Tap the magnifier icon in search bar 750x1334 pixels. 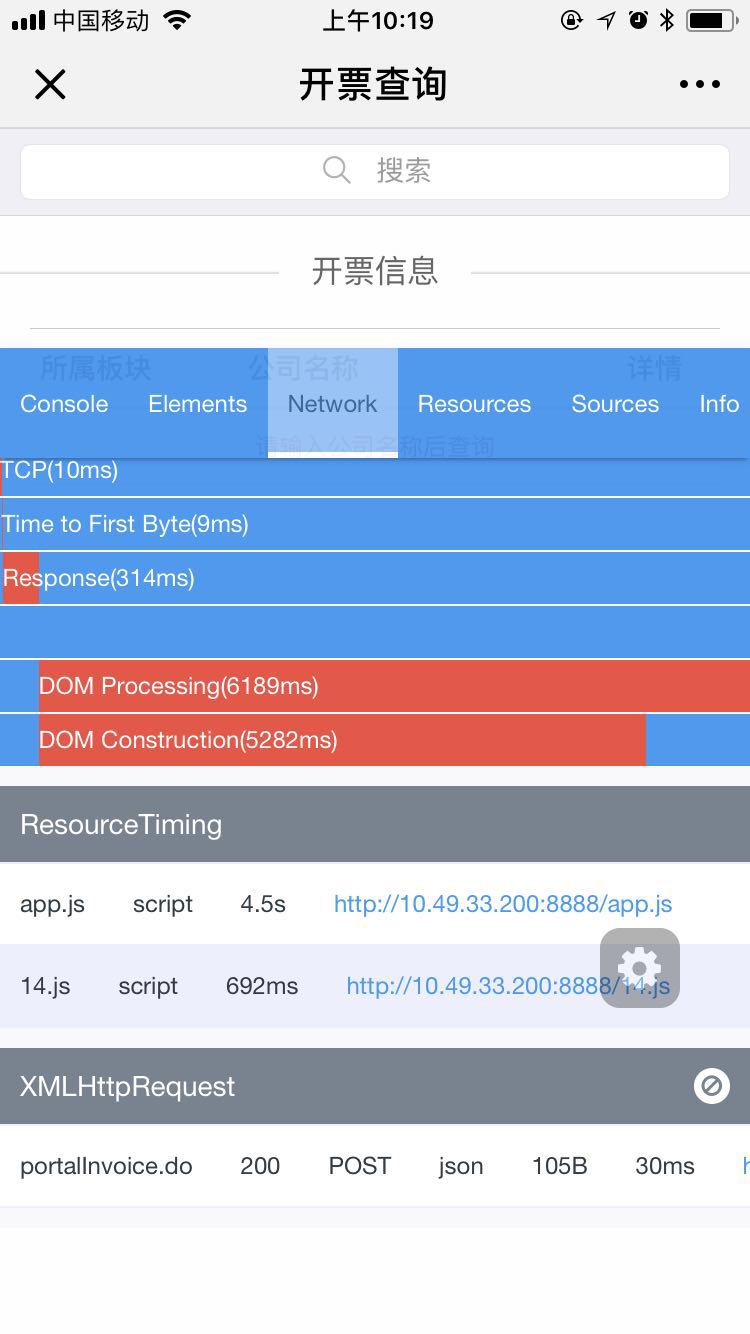click(337, 171)
